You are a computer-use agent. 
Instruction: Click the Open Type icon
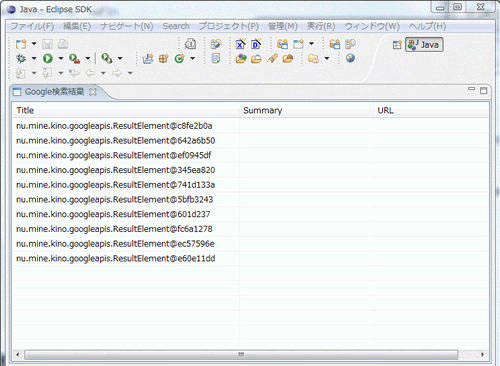[x=216, y=44]
